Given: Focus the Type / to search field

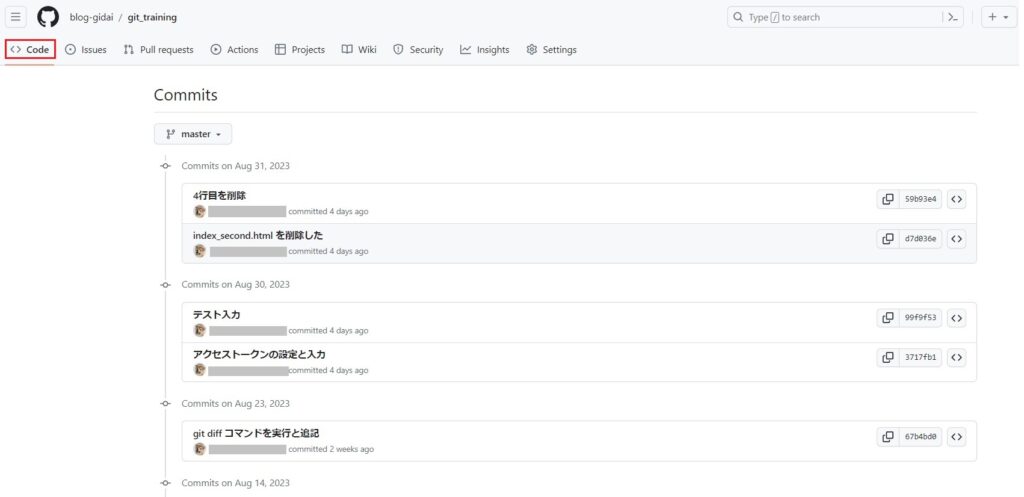Looking at the screenshot, I should point(830,17).
